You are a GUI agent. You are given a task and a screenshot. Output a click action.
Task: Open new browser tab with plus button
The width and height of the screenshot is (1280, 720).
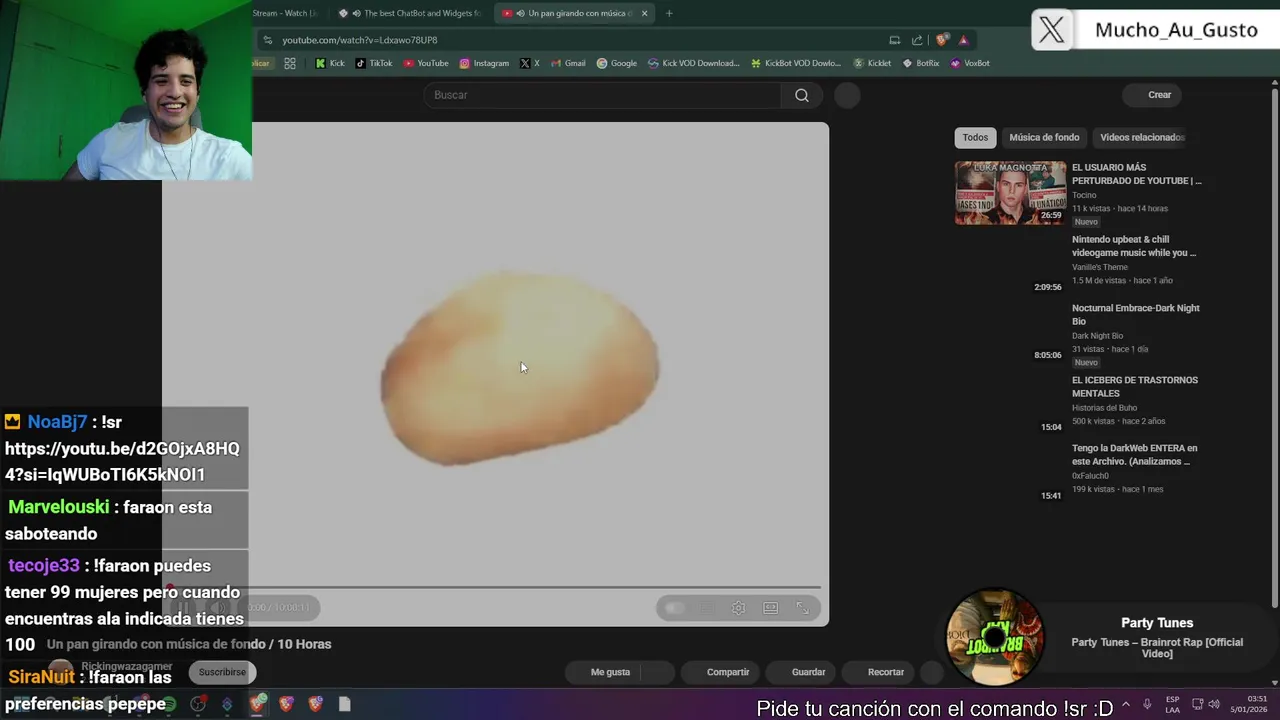click(669, 13)
